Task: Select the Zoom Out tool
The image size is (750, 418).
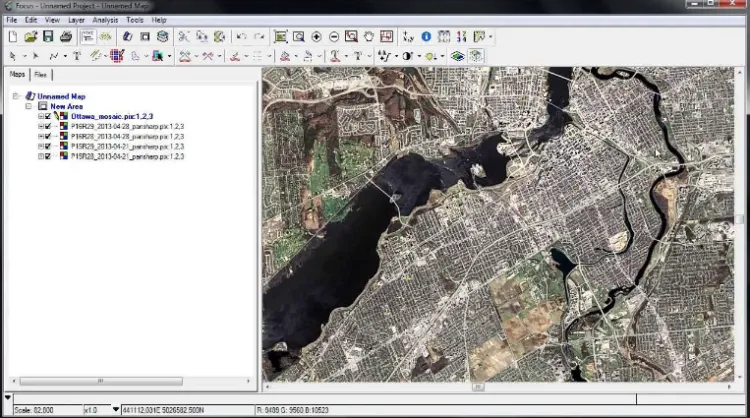Action: point(334,37)
